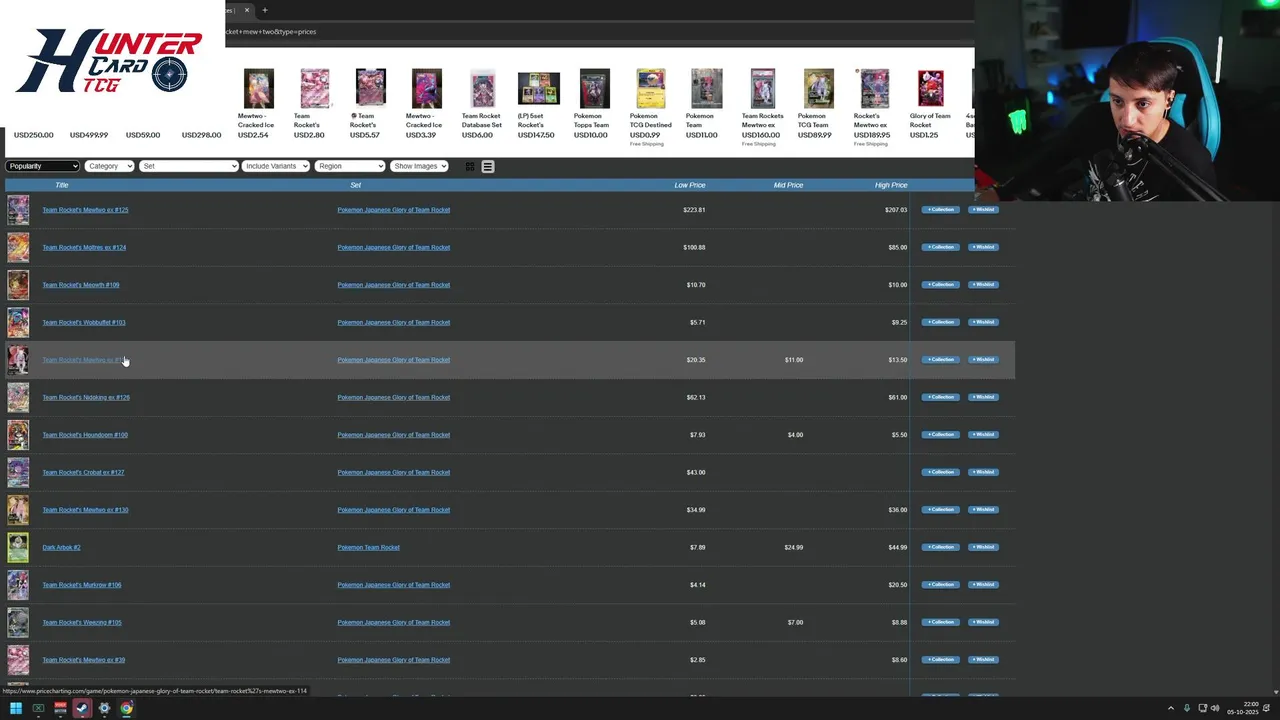Open Rocket's Mewtwo ex USD189.95 listing
1280x720 pixels.
[874, 107]
